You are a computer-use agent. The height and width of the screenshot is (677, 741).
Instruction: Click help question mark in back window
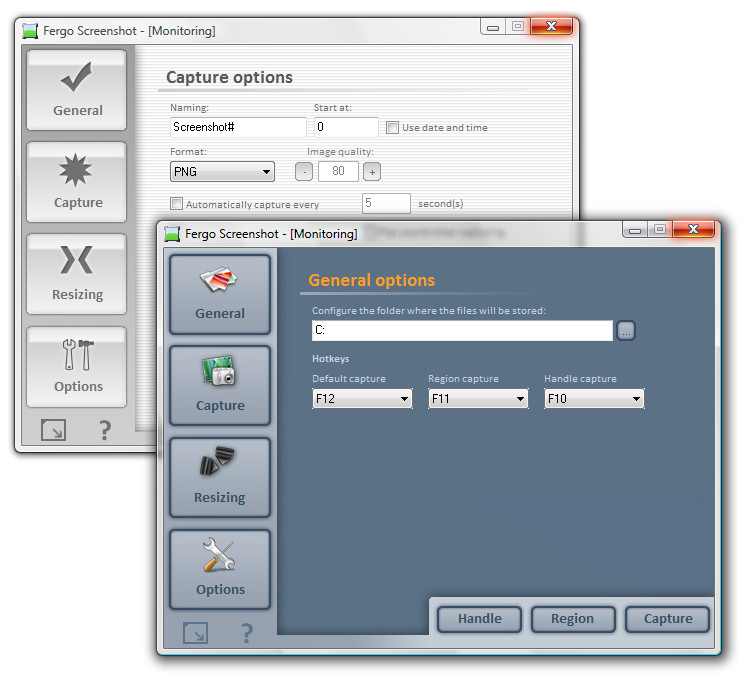pyautogui.click(x=105, y=430)
